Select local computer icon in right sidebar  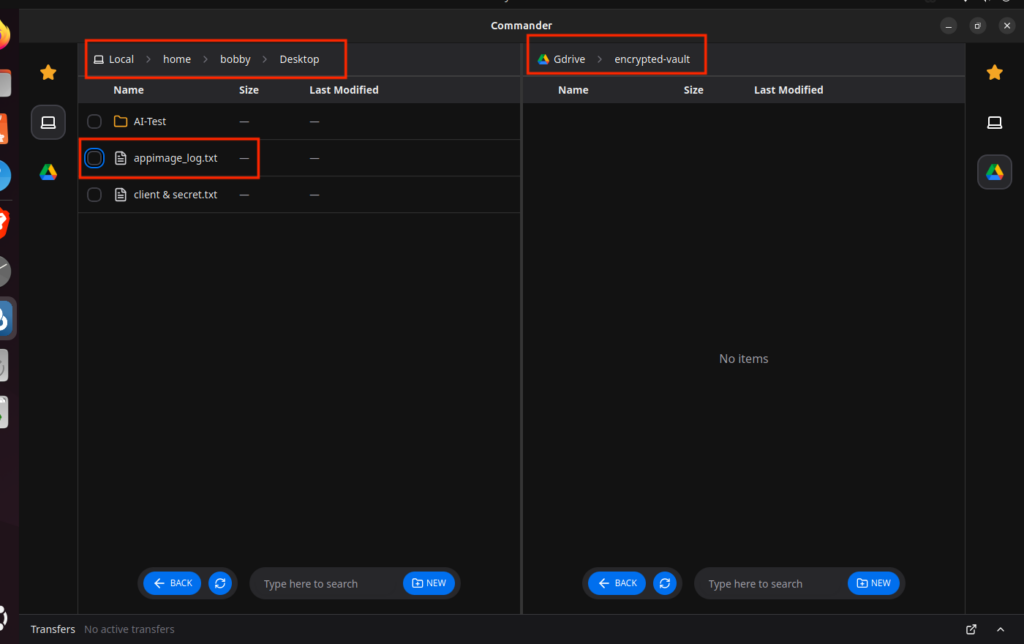click(994, 122)
